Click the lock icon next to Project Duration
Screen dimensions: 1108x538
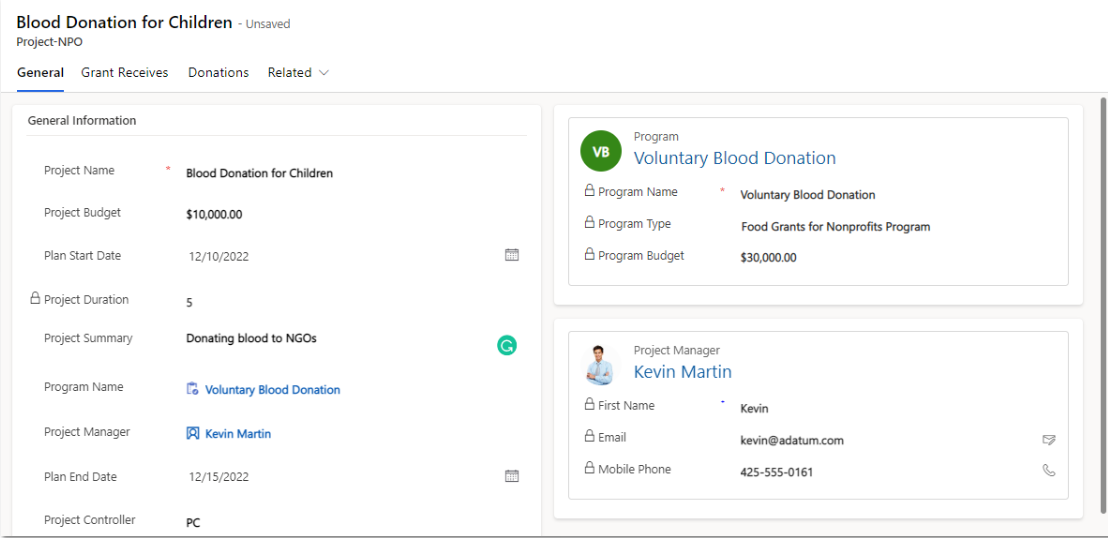point(35,298)
